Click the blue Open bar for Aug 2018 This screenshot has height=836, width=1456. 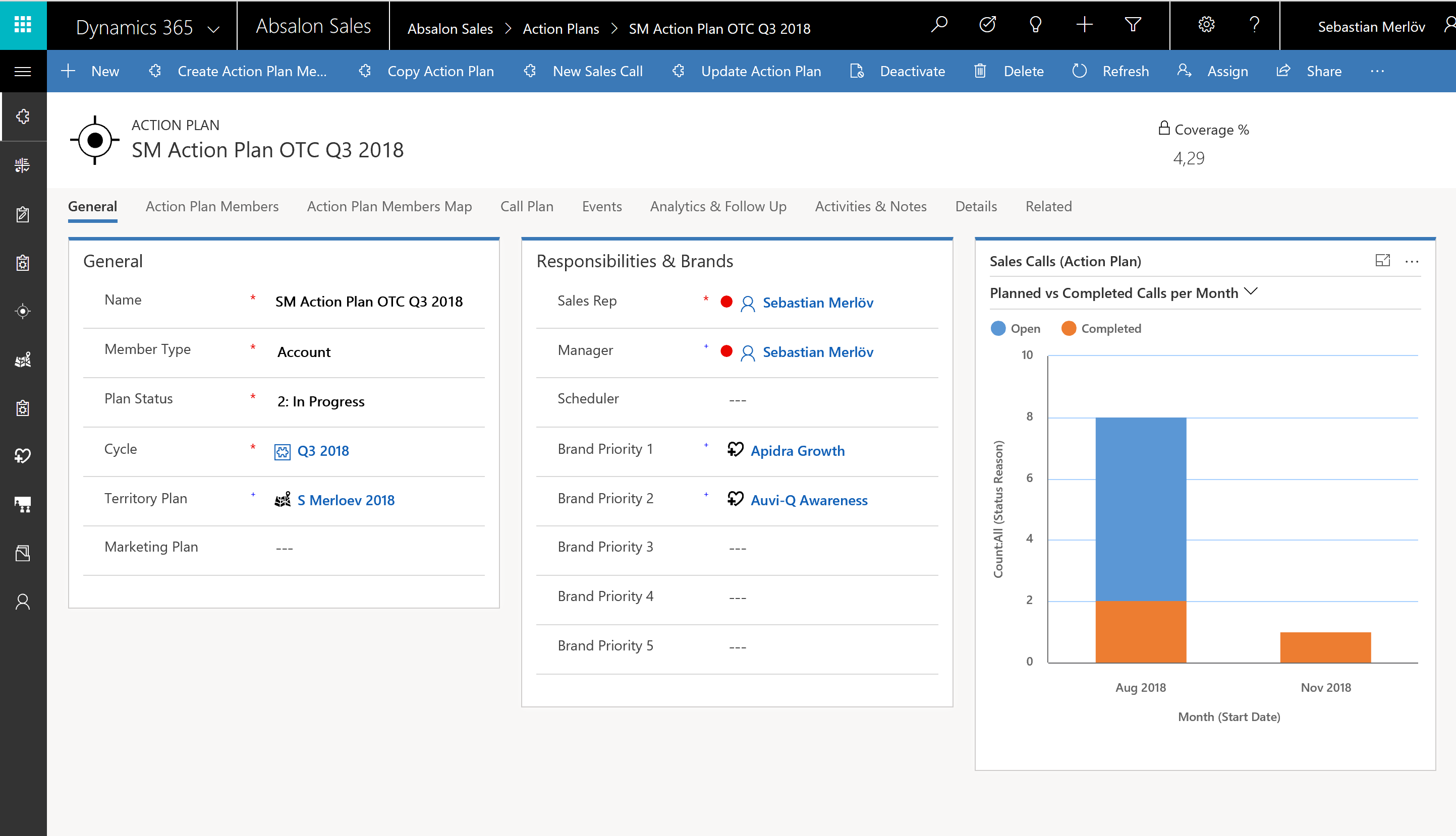point(1141,509)
